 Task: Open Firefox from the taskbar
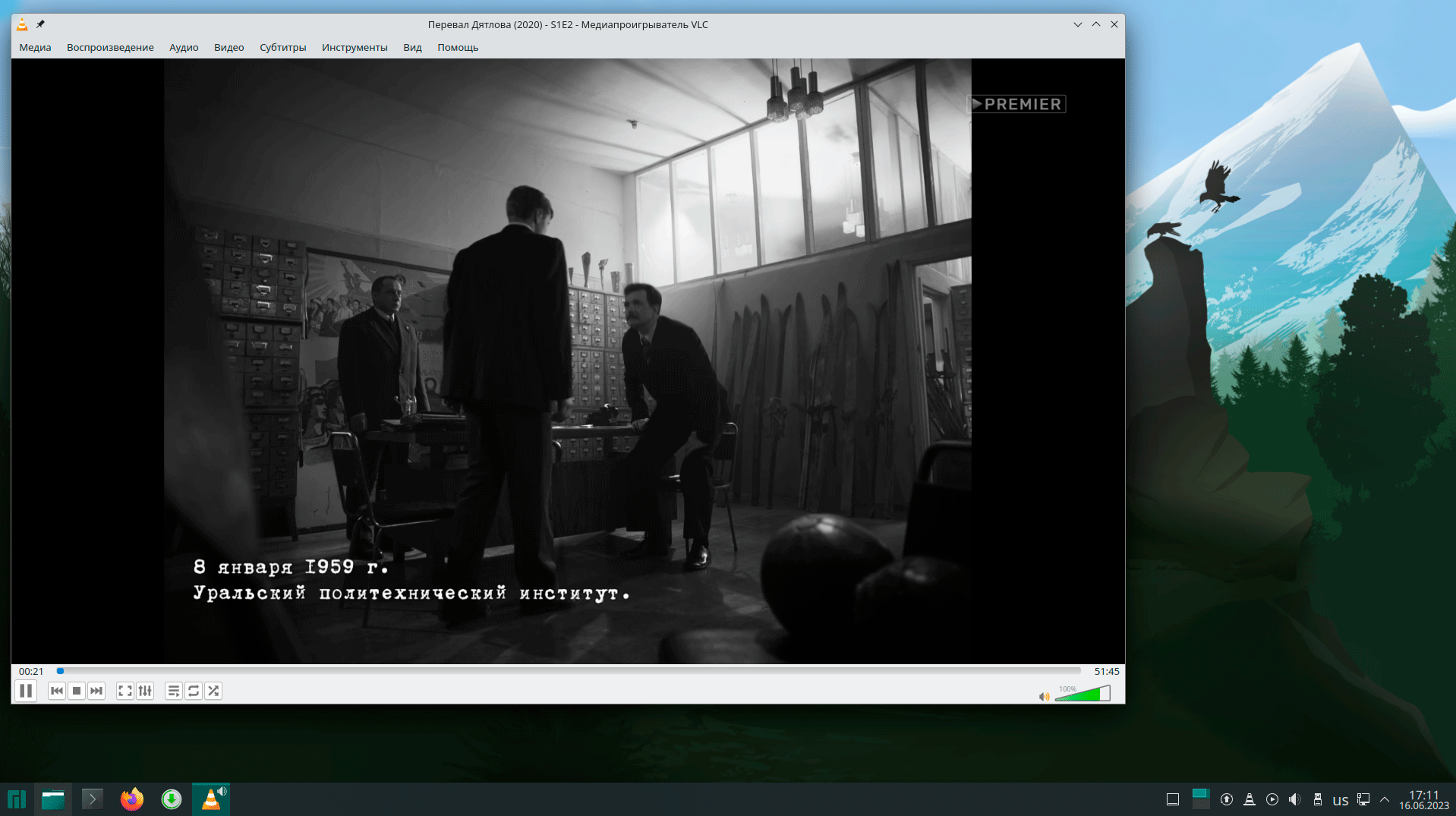[132, 799]
